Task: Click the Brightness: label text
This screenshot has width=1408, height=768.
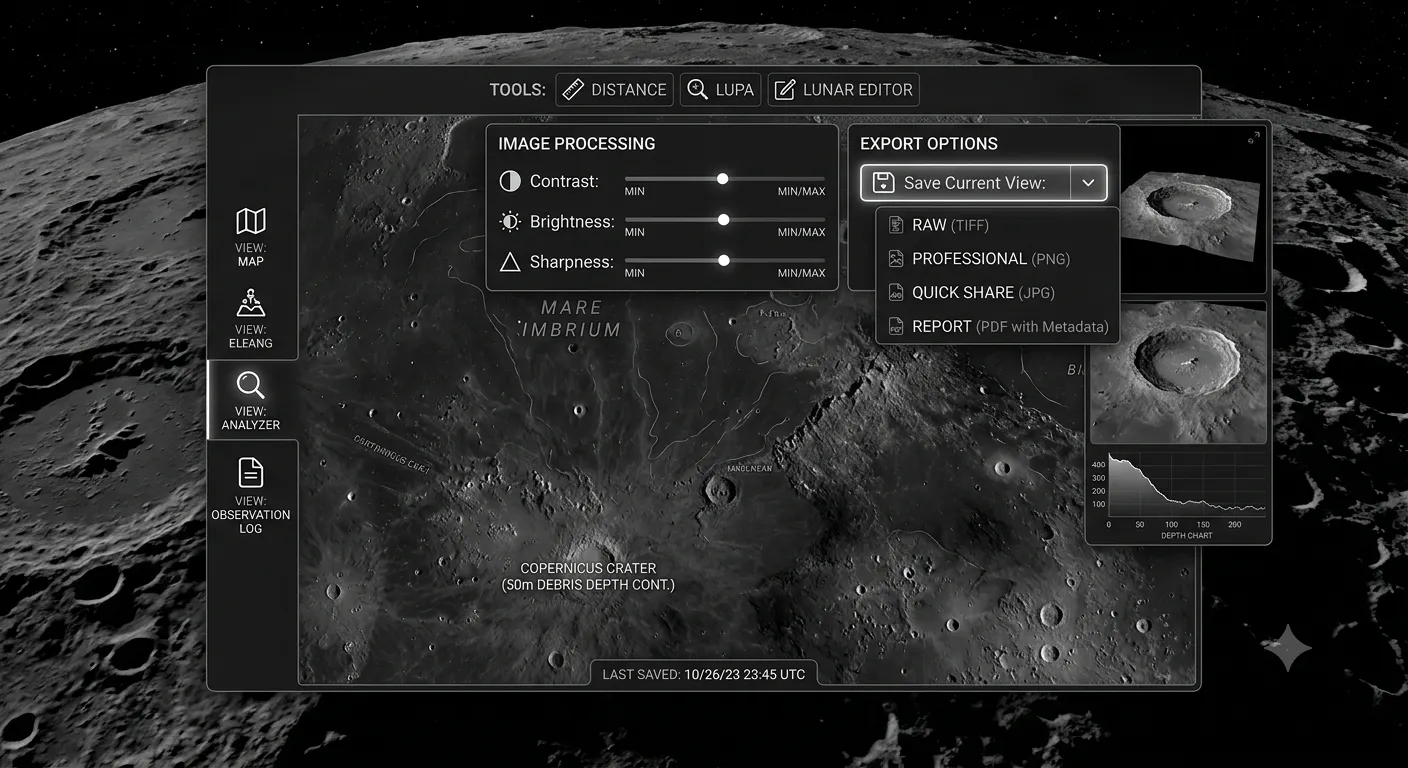Action: pos(572,221)
